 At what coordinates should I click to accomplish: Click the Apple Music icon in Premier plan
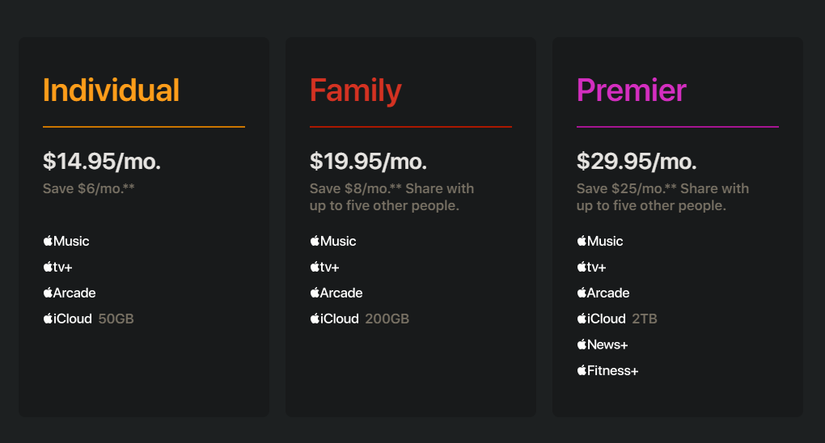pos(600,241)
